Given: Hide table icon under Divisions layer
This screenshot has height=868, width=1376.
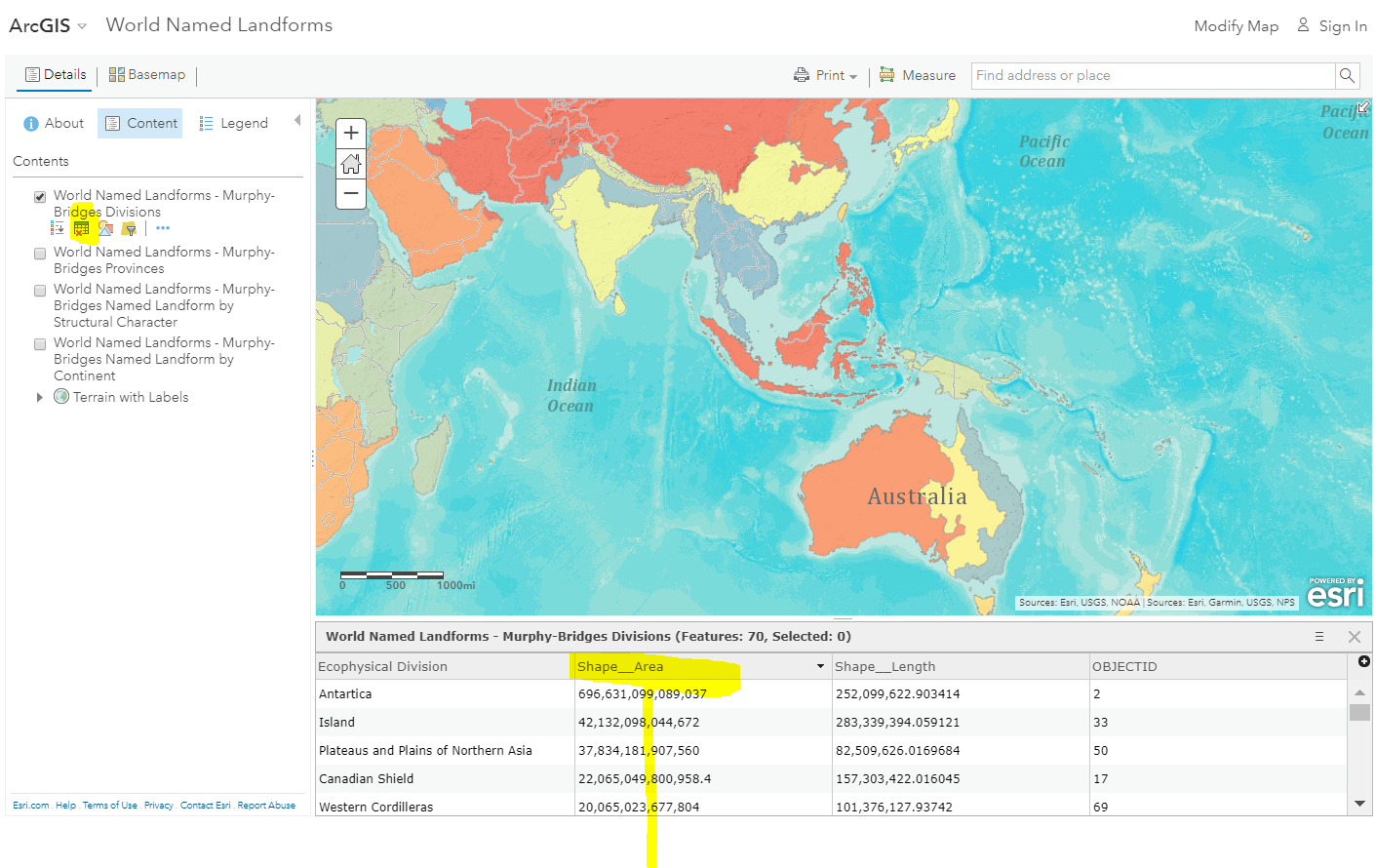Looking at the screenshot, I should (x=81, y=228).
